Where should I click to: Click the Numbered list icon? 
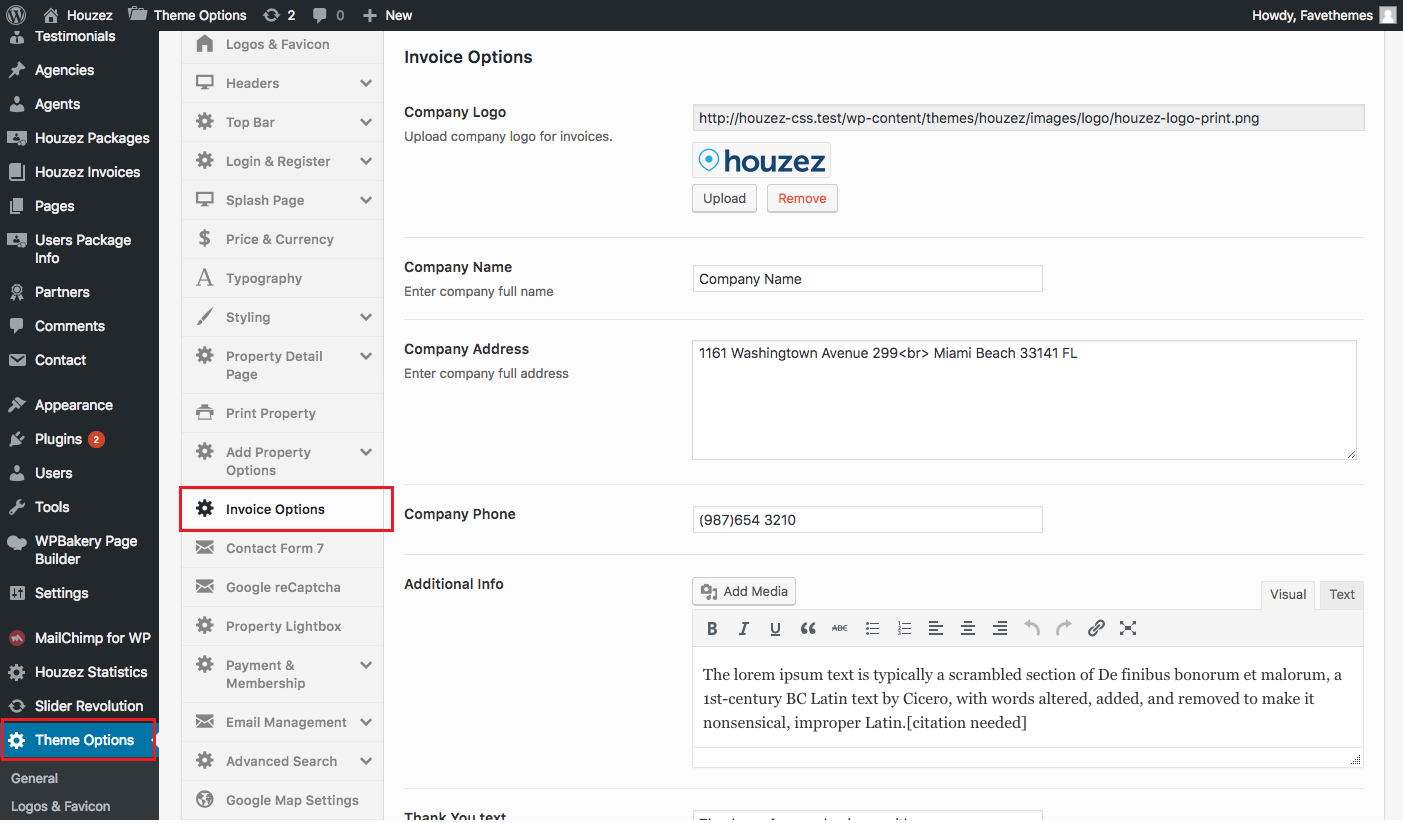tap(904, 628)
